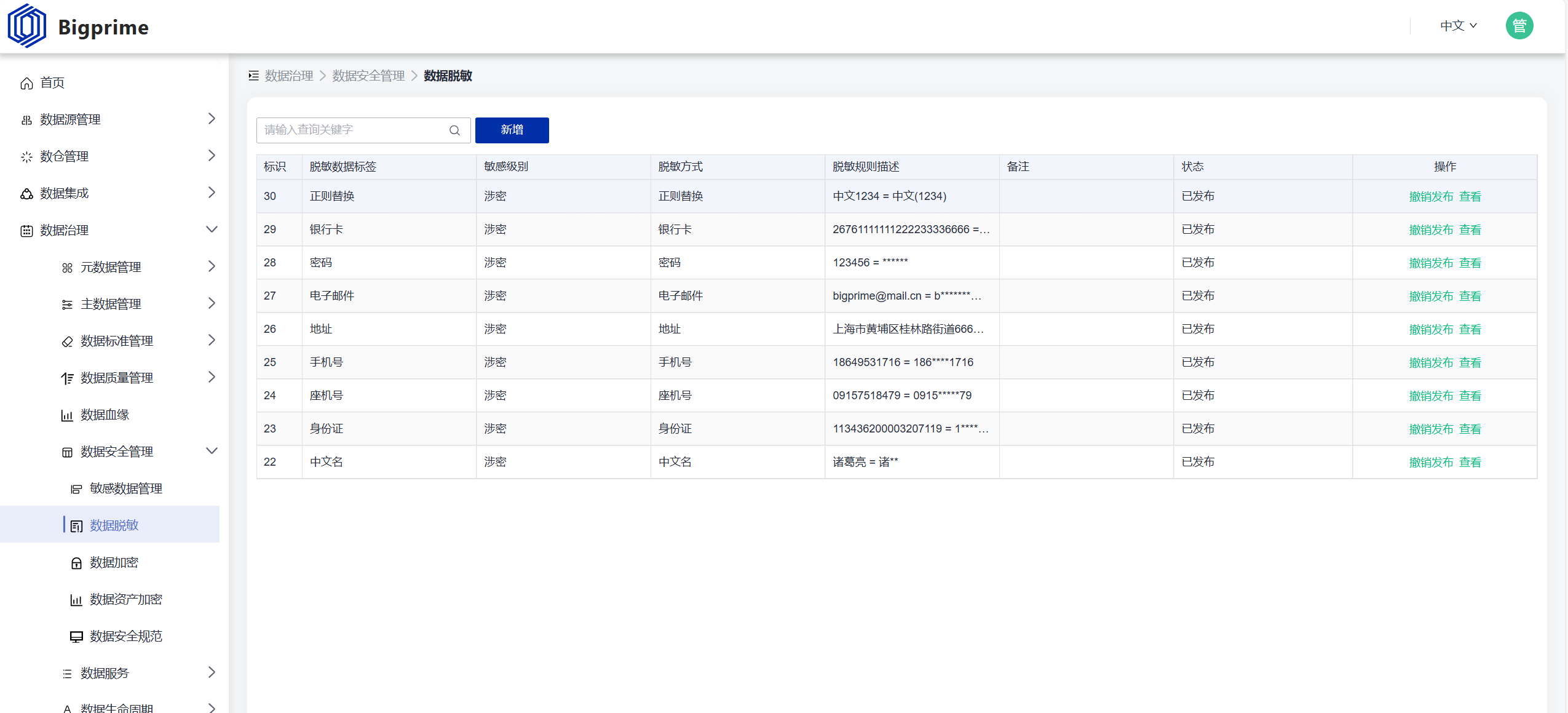This screenshot has height=713, width=1568.
Task: Click the 敏感数据管理 icon
Action: click(x=76, y=489)
